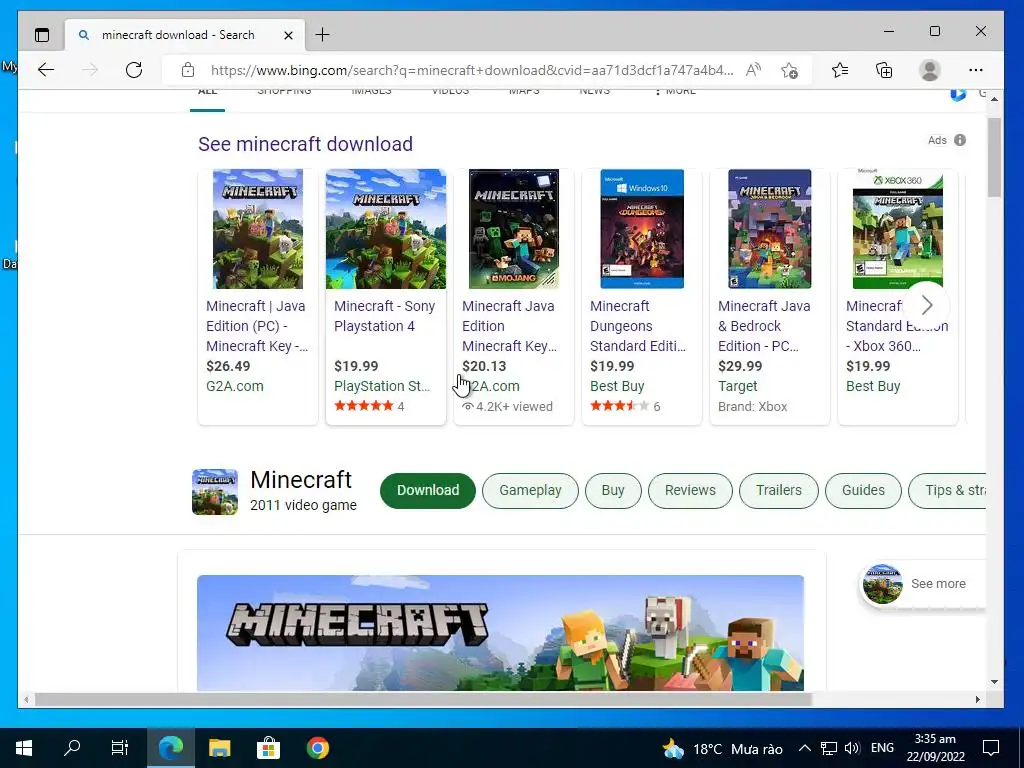Open the weather widget 18°C
This screenshot has width=1024, height=768.
coord(722,748)
